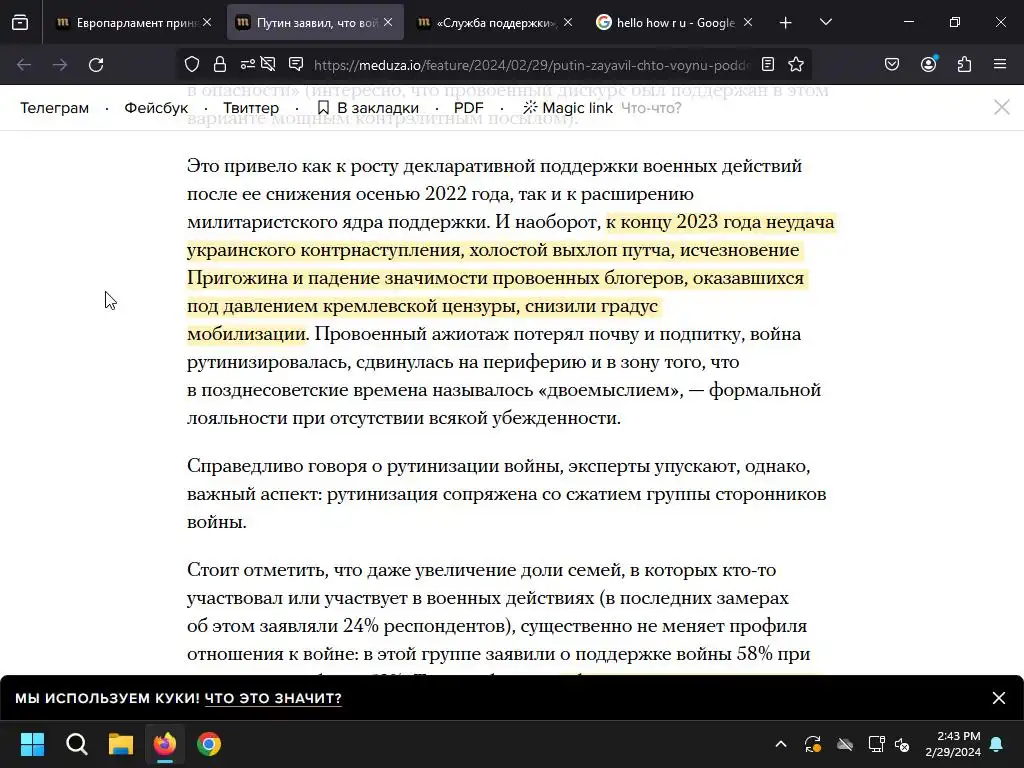Click the sync update tray icon
This screenshot has height=768, width=1024.
click(x=812, y=744)
